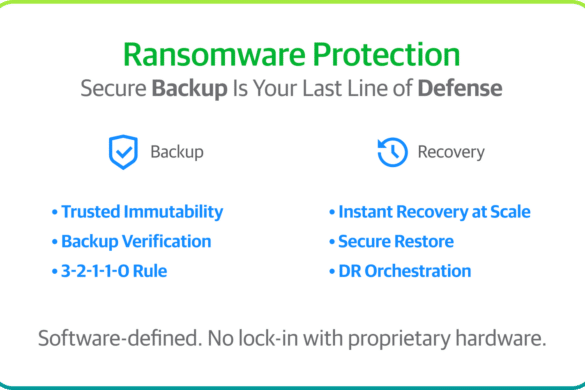The image size is (585, 390).
Task: Click the green Ransomware Protection heading
Action: (x=291, y=54)
